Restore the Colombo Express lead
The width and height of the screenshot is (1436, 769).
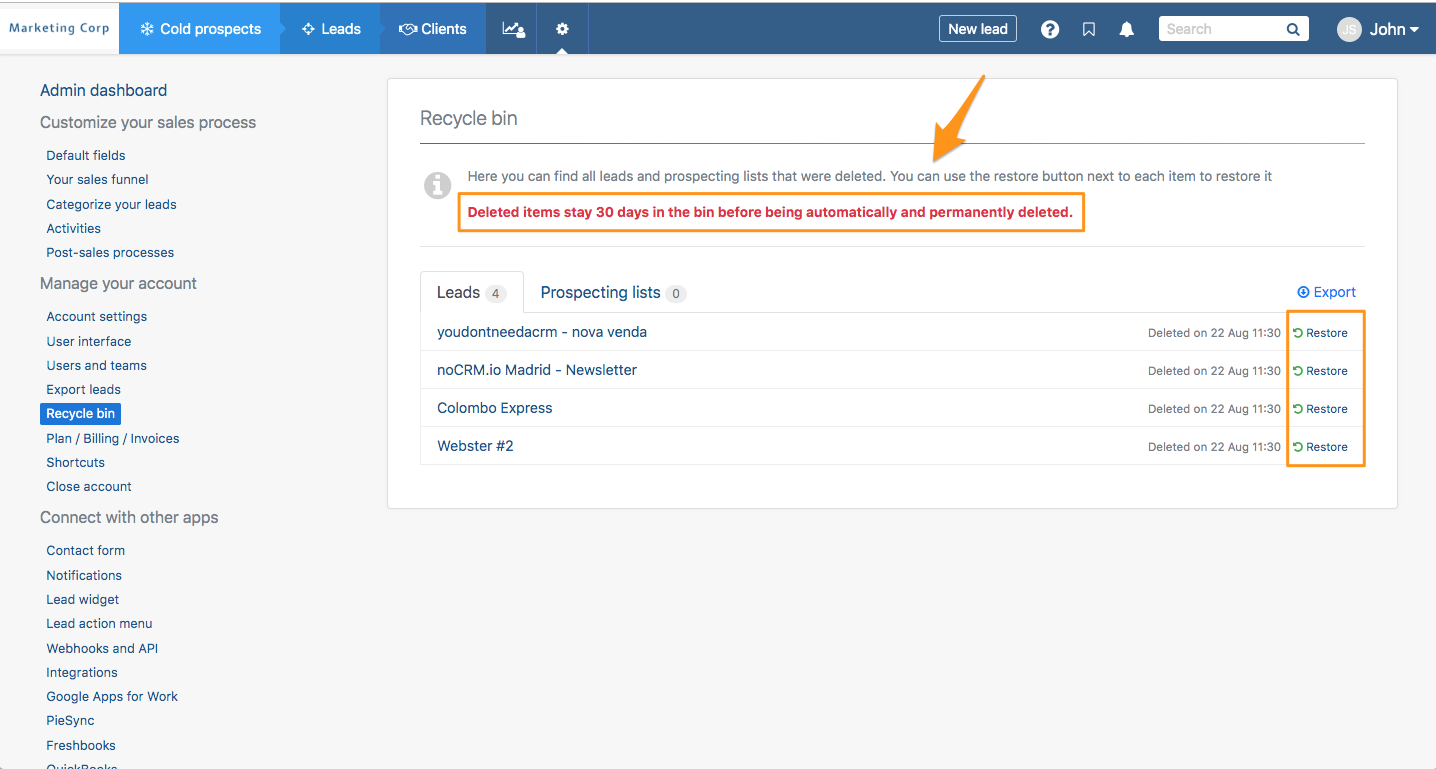1320,409
